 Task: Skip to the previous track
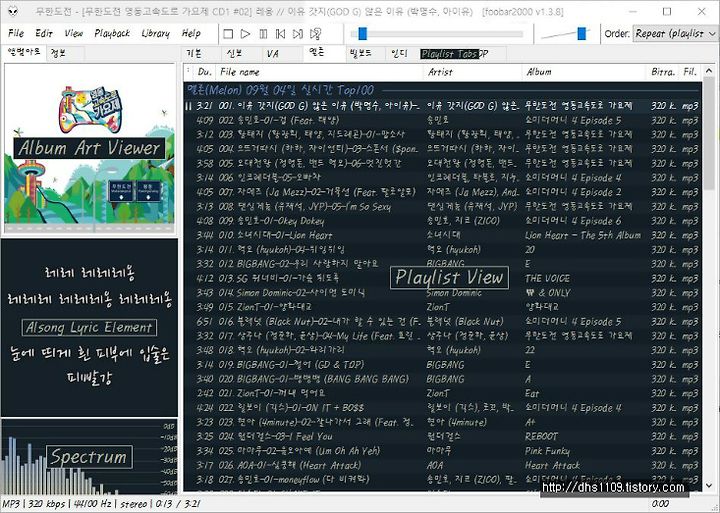pos(281,34)
